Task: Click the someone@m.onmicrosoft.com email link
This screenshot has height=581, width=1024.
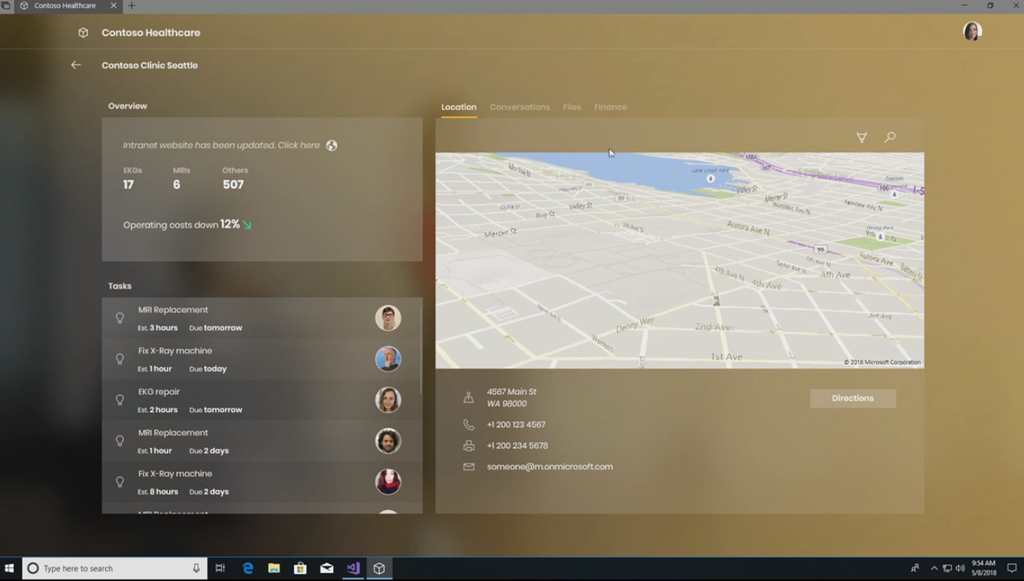Action: coord(549,467)
